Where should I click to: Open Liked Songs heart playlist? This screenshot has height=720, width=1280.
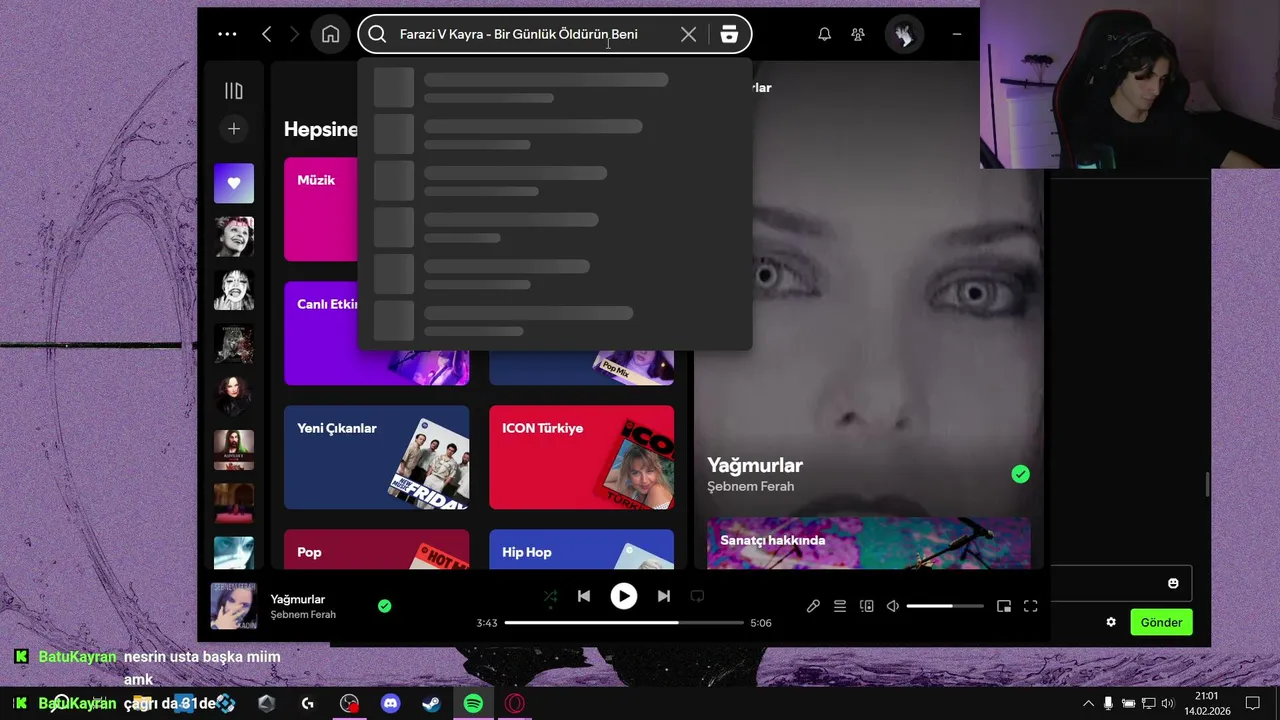coord(234,183)
